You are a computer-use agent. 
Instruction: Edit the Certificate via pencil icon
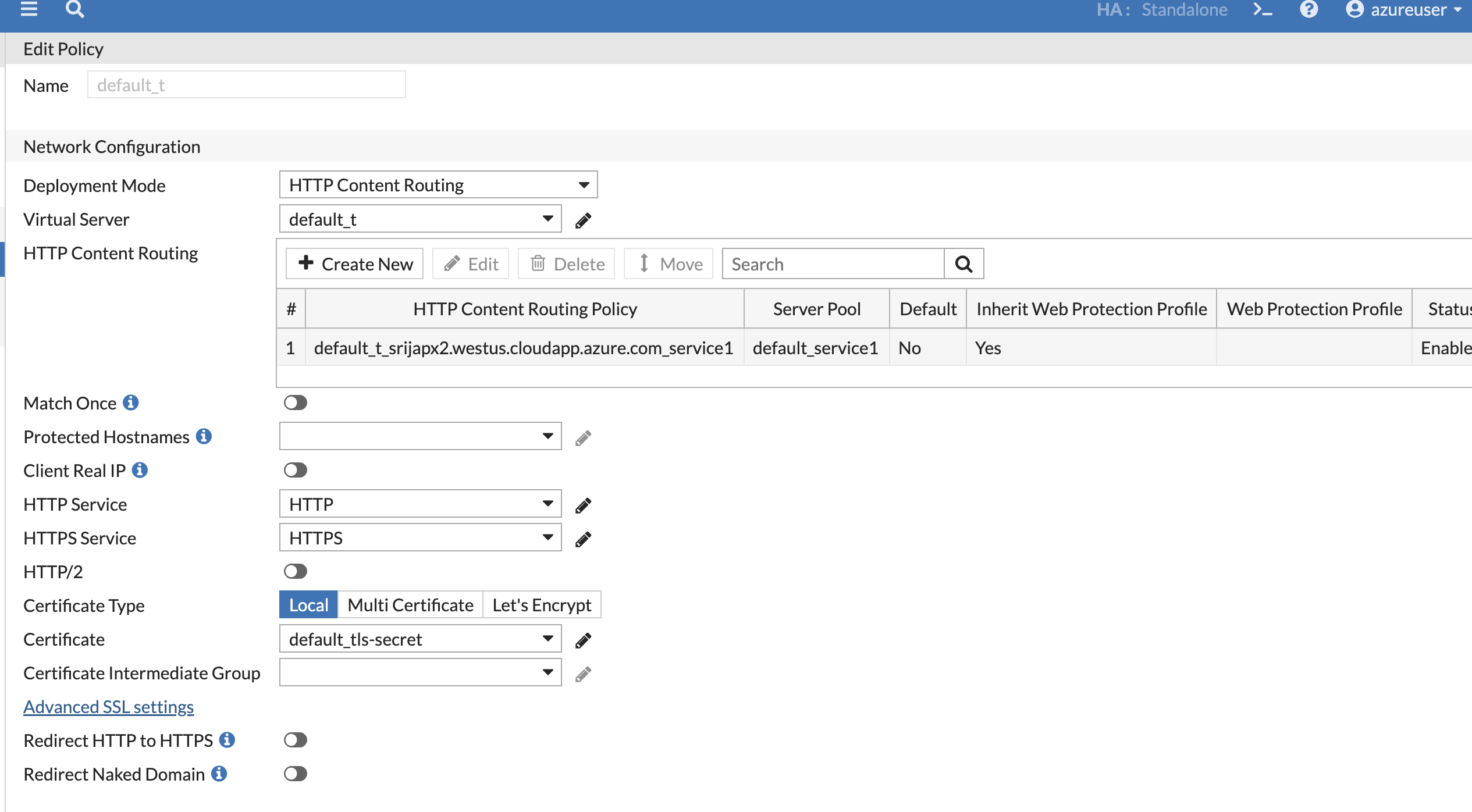pos(583,640)
